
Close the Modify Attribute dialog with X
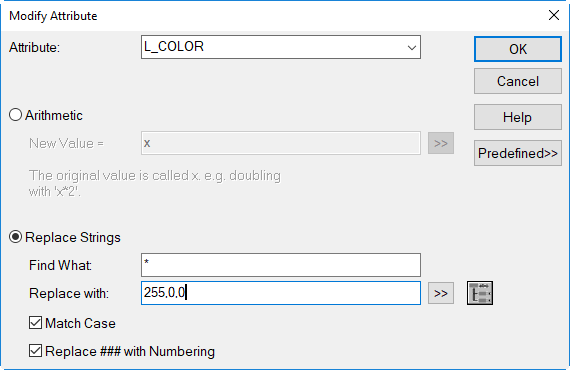click(554, 15)
